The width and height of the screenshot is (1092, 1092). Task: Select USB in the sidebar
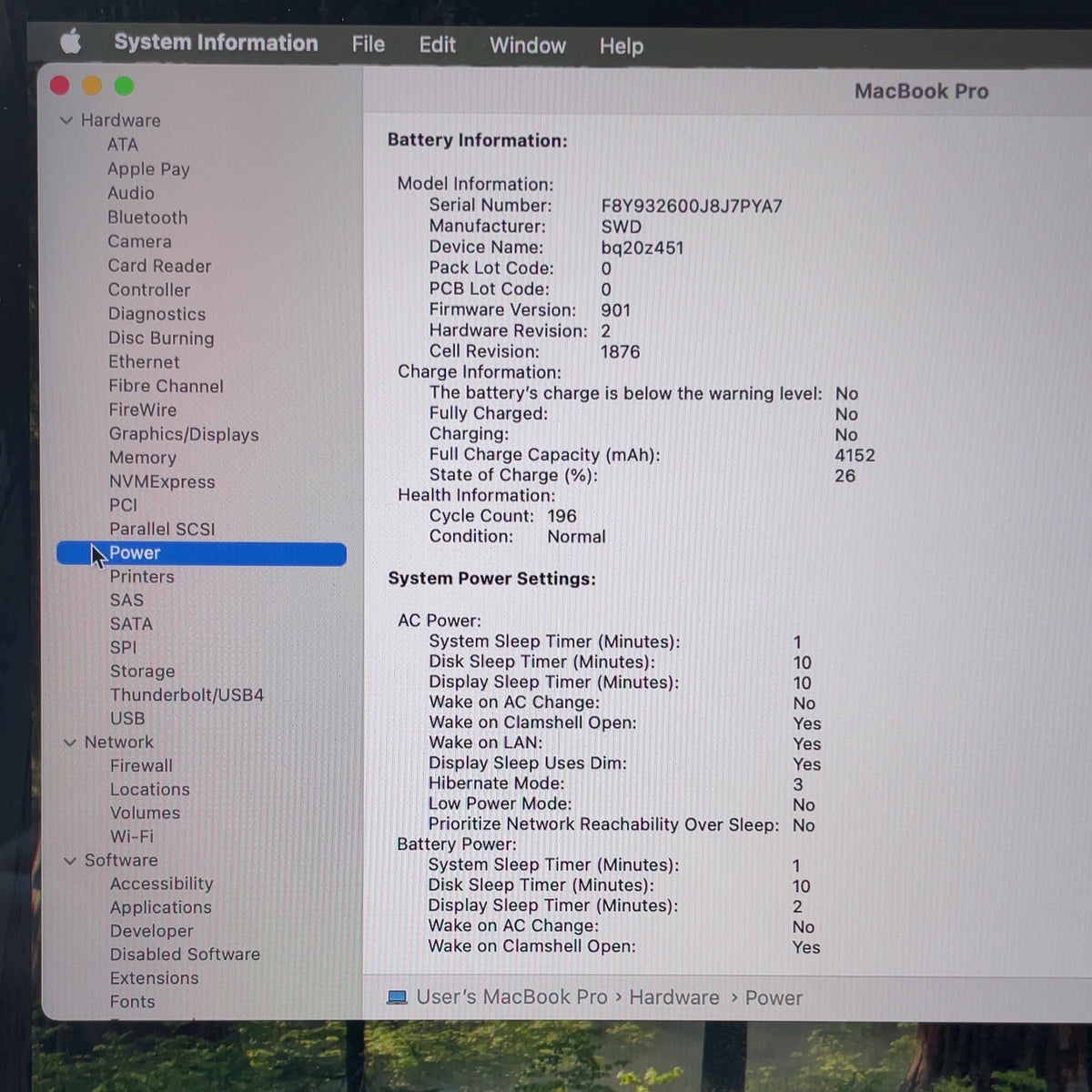127,719
